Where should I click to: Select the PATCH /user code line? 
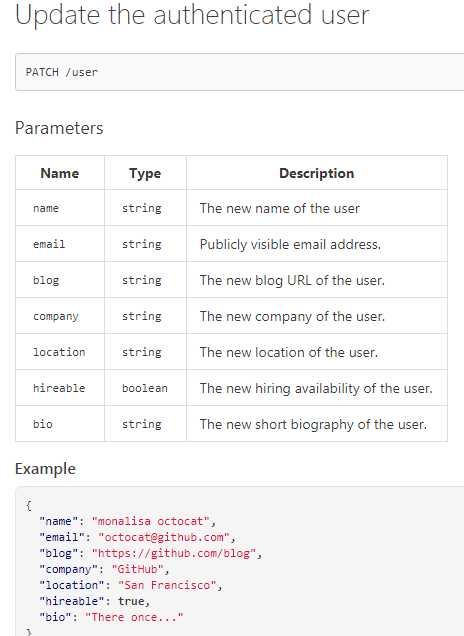point(62,72)
